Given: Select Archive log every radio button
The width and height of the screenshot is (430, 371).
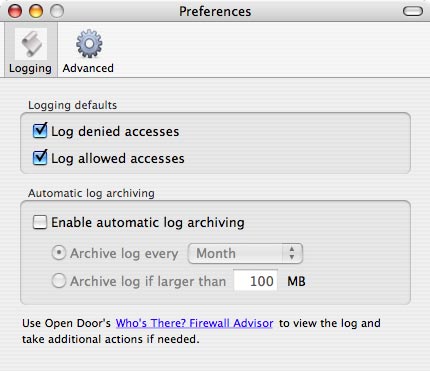Looking at the screenshot, I should [59, 253].
